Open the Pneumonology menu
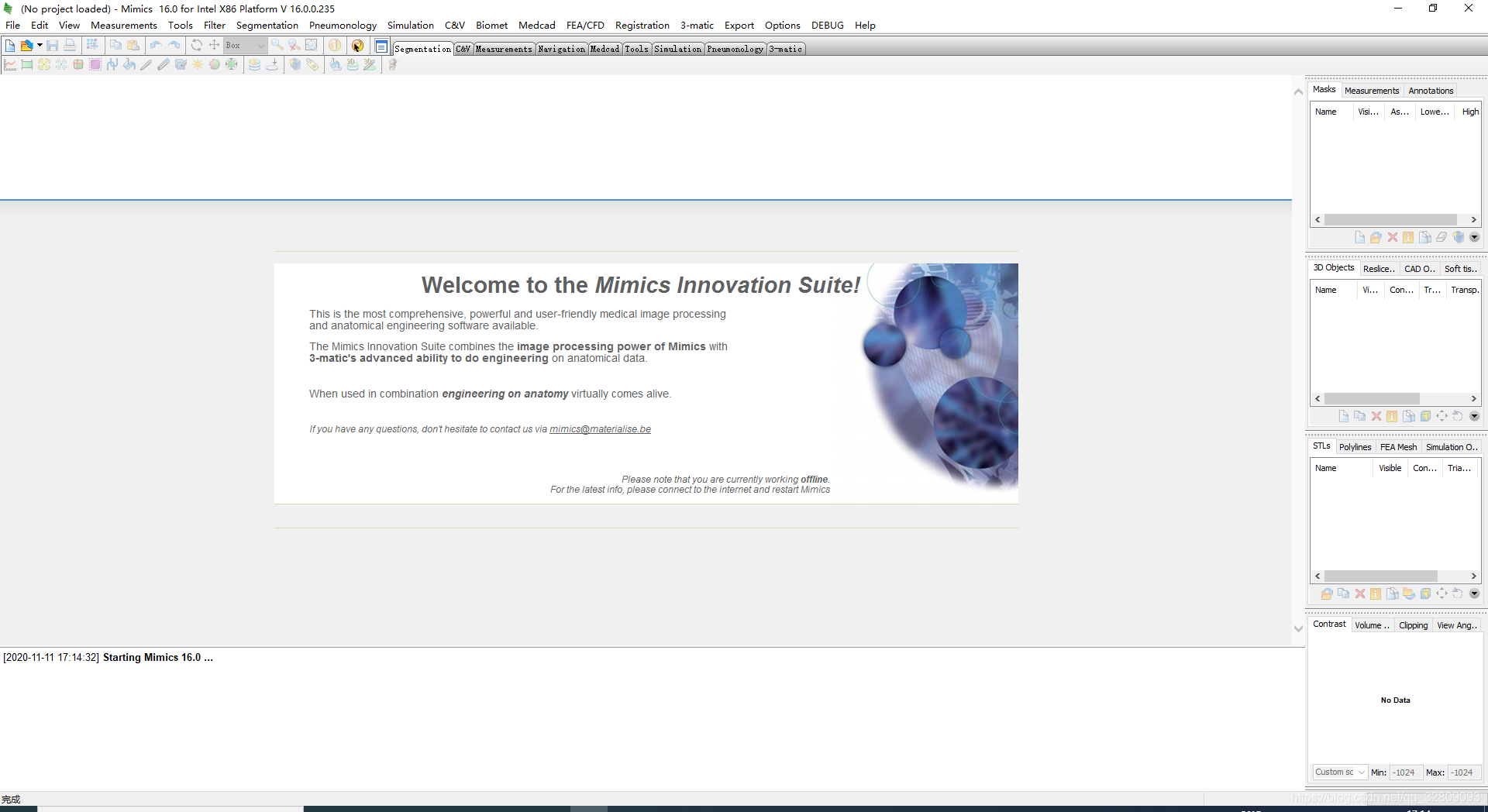Image resolution: width=1488 pixels, height=812 pixels. click(x=343, y=26)
